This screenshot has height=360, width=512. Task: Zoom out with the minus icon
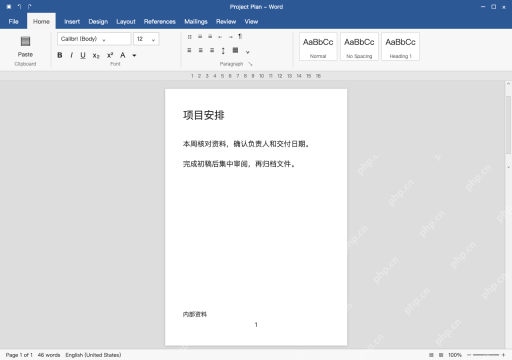(x=469, y=355)
